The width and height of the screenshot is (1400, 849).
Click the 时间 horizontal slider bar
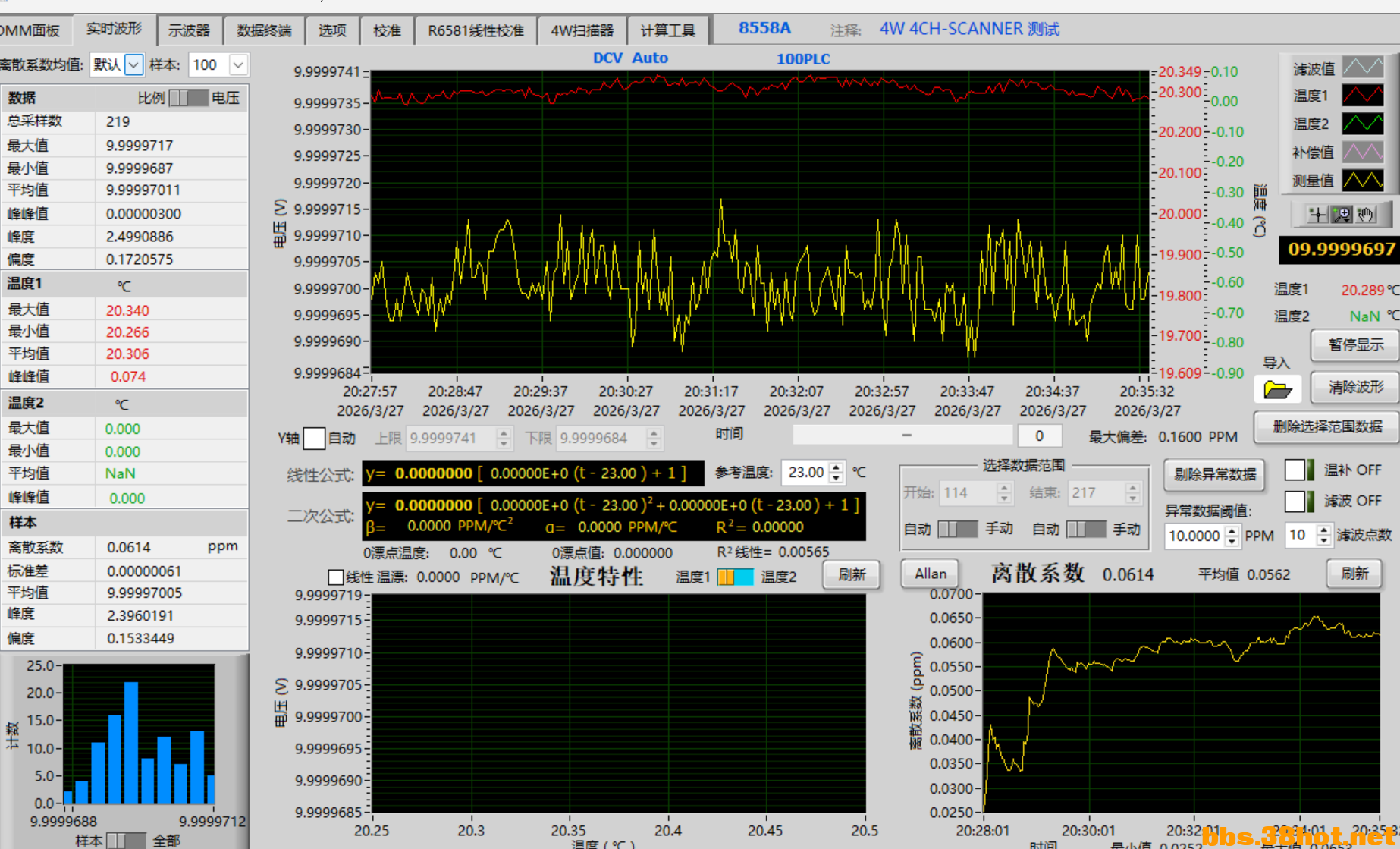(x=902, y=436)
